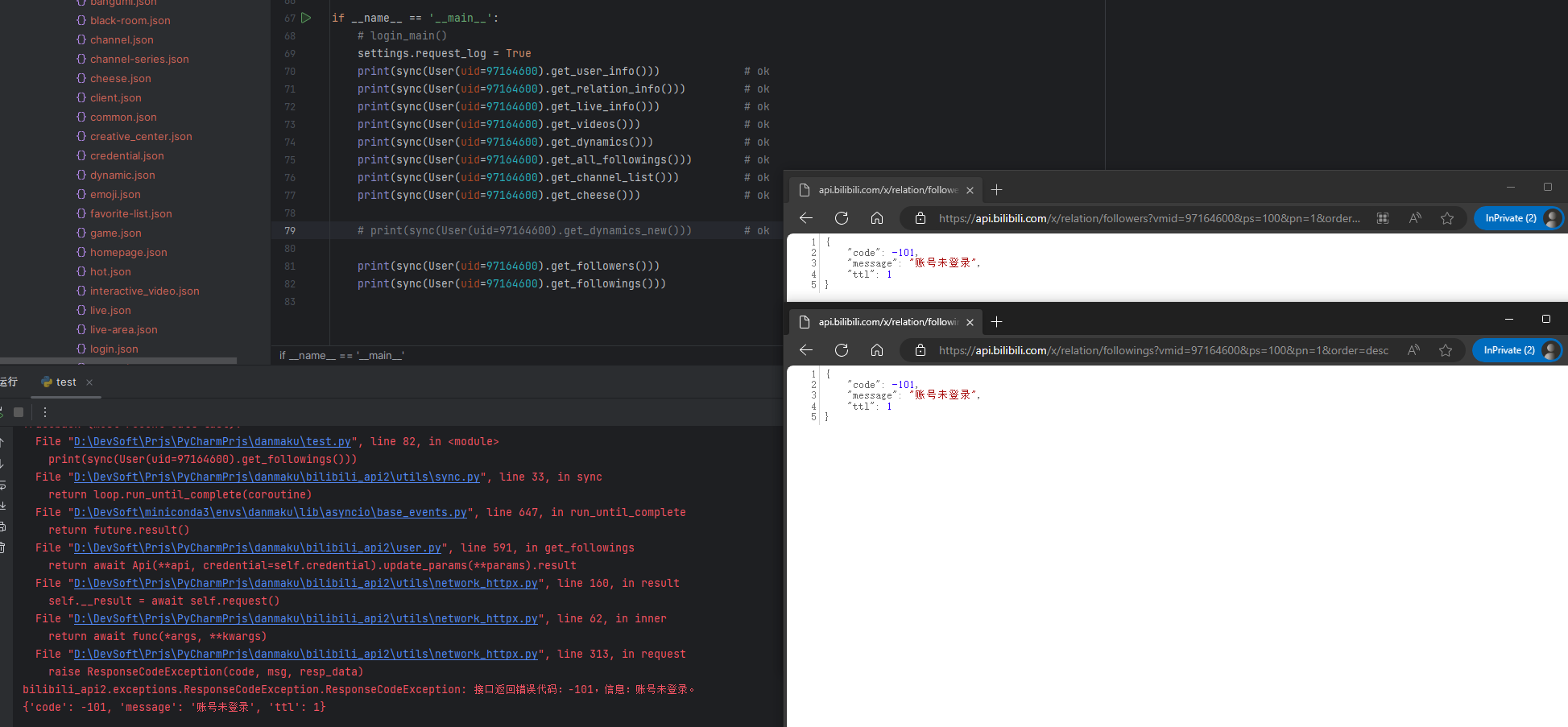
Task: Refresh the followings API page
Action: pos(842,349)
